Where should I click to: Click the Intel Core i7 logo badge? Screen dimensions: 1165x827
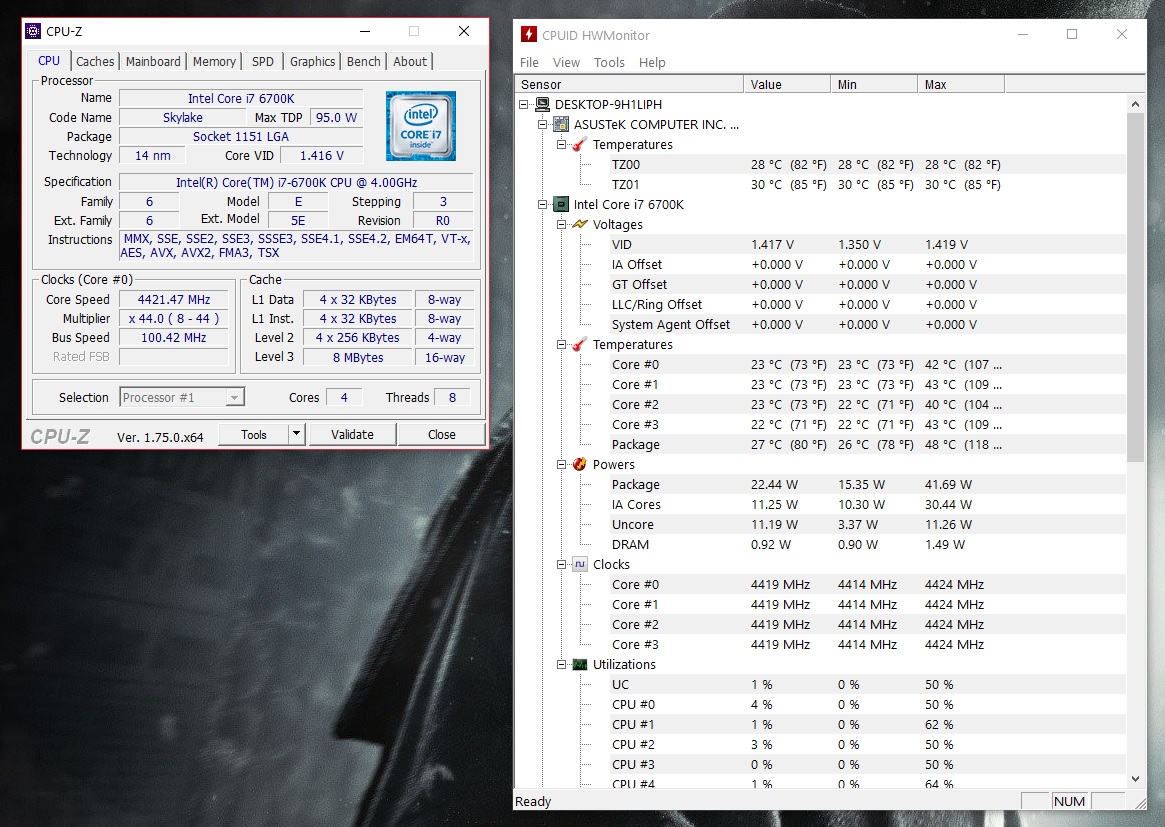pos(421,126)
